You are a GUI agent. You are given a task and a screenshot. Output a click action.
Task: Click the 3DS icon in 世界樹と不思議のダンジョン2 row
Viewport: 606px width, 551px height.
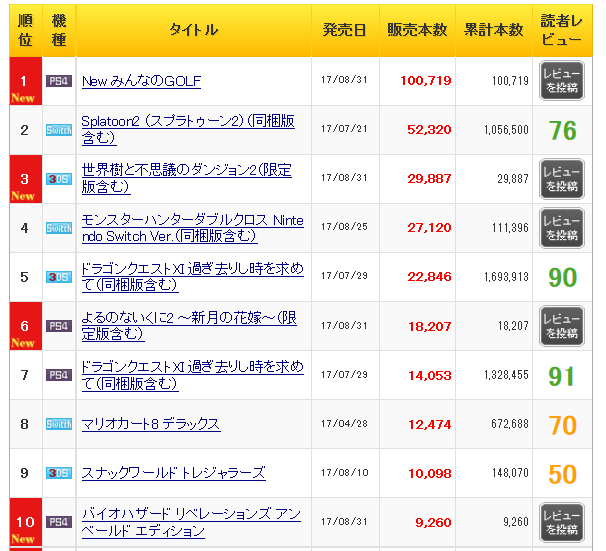59,179
